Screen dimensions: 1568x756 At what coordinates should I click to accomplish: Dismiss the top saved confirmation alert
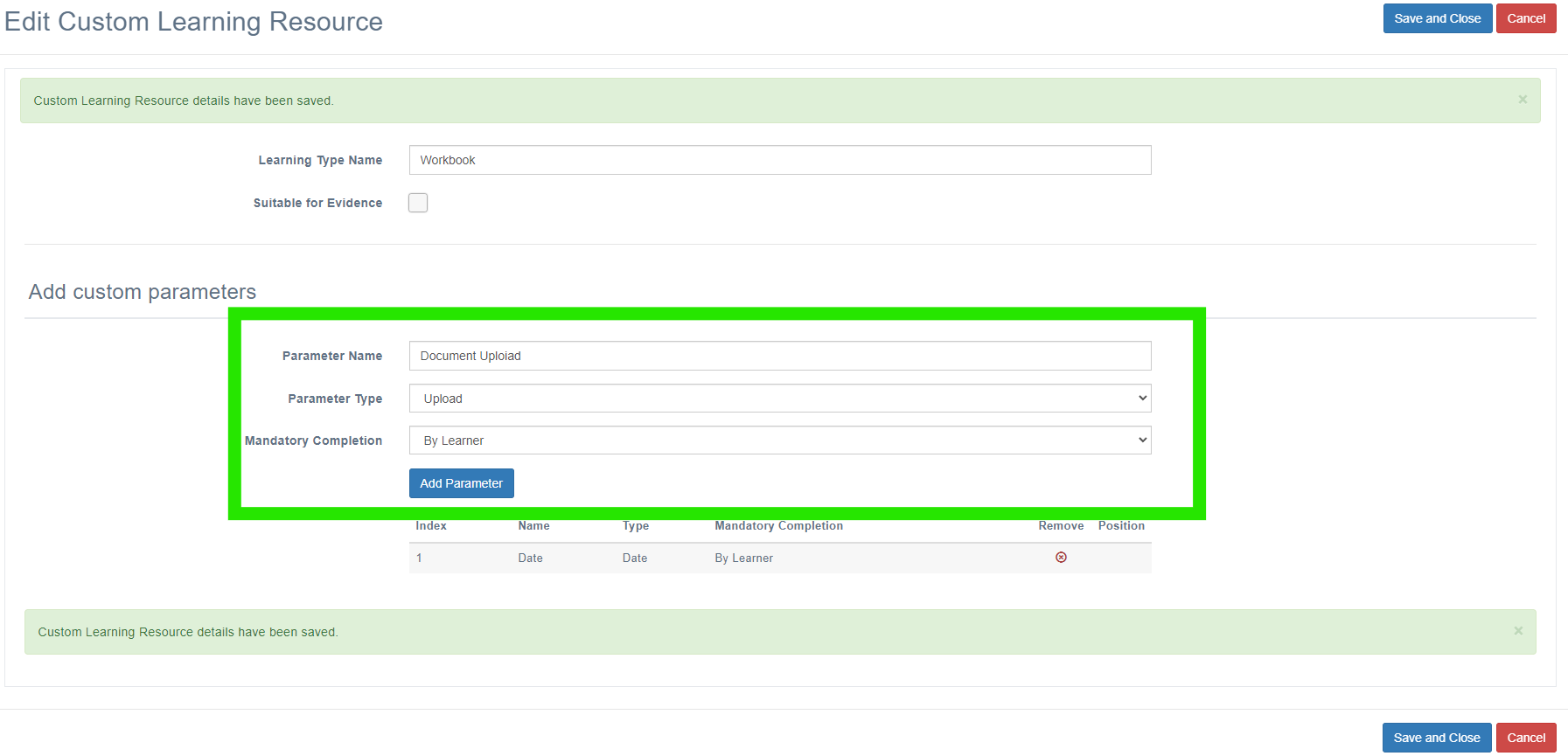(1523, 100)
